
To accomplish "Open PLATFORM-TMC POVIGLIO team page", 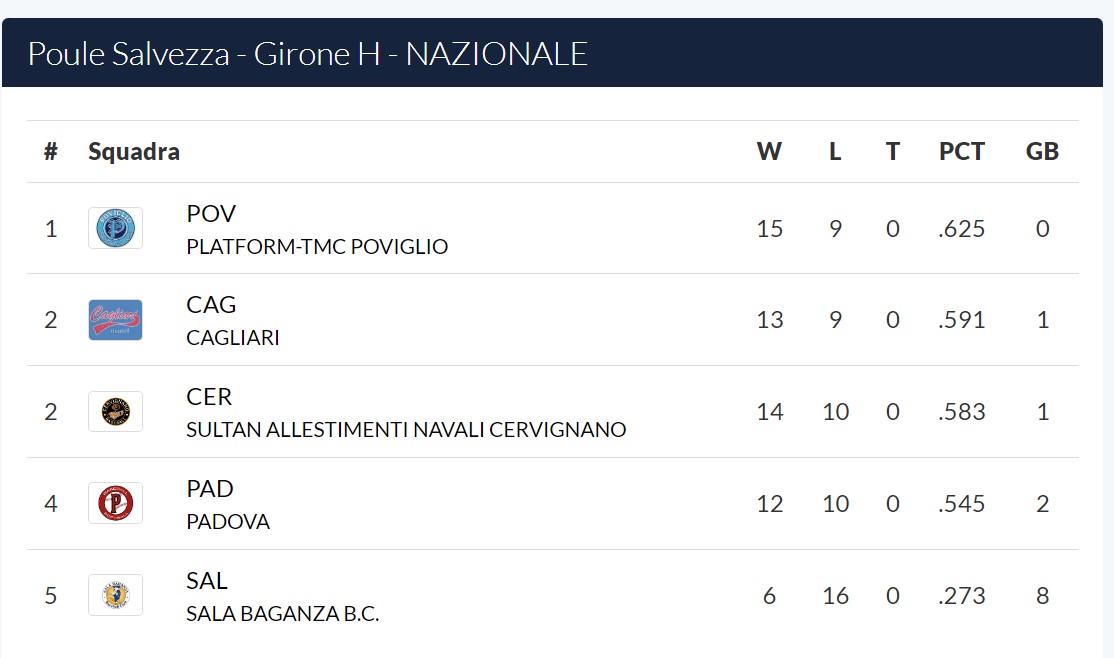I will [x=317, y=247].
